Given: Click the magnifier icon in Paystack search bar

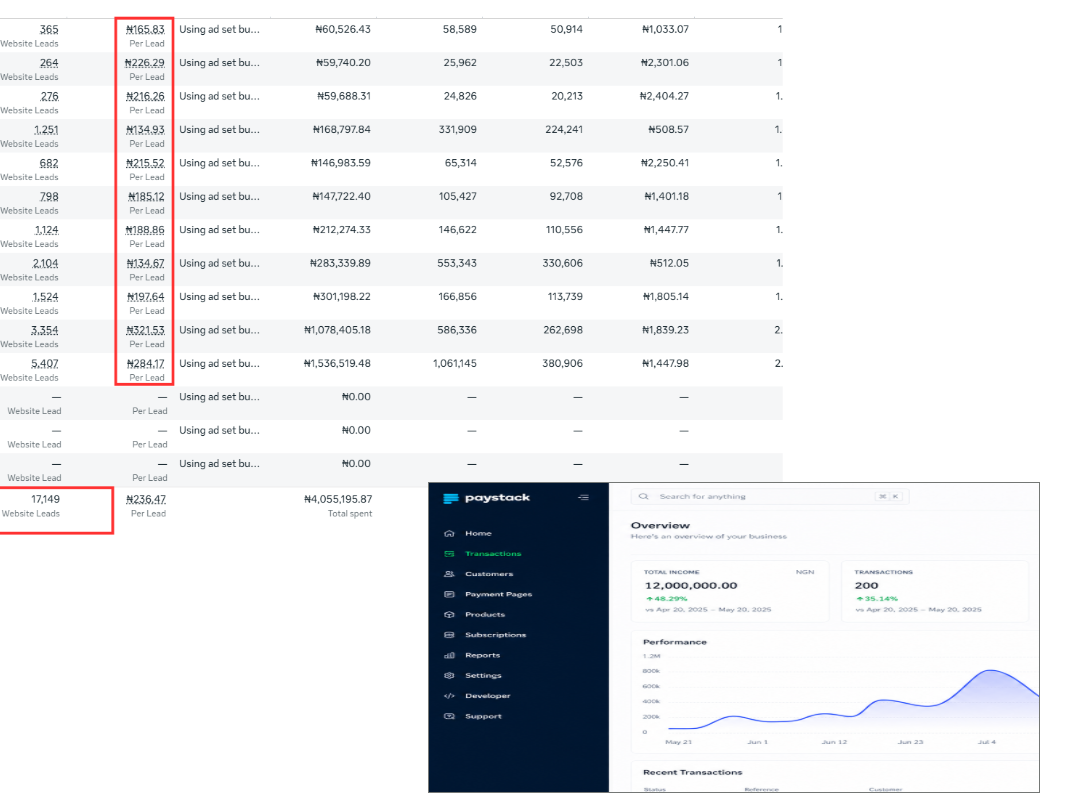Looking at the screenshot, I should 643,496.
